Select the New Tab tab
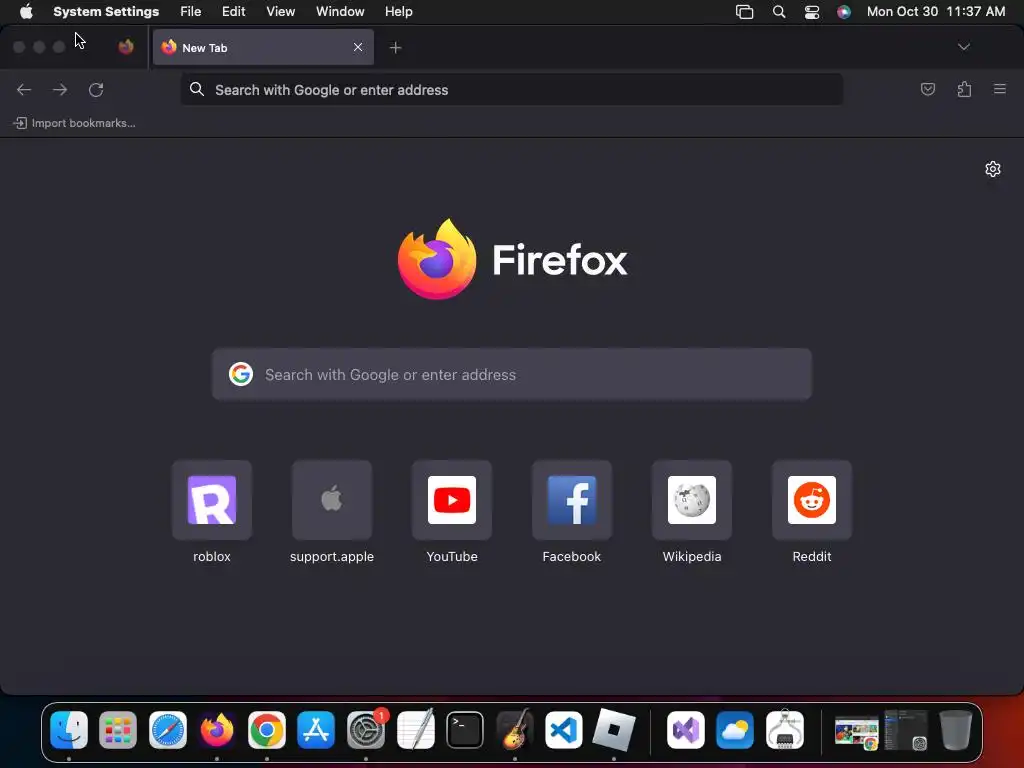This screenshot has width=1024, height=768. [x=263, y=47]
